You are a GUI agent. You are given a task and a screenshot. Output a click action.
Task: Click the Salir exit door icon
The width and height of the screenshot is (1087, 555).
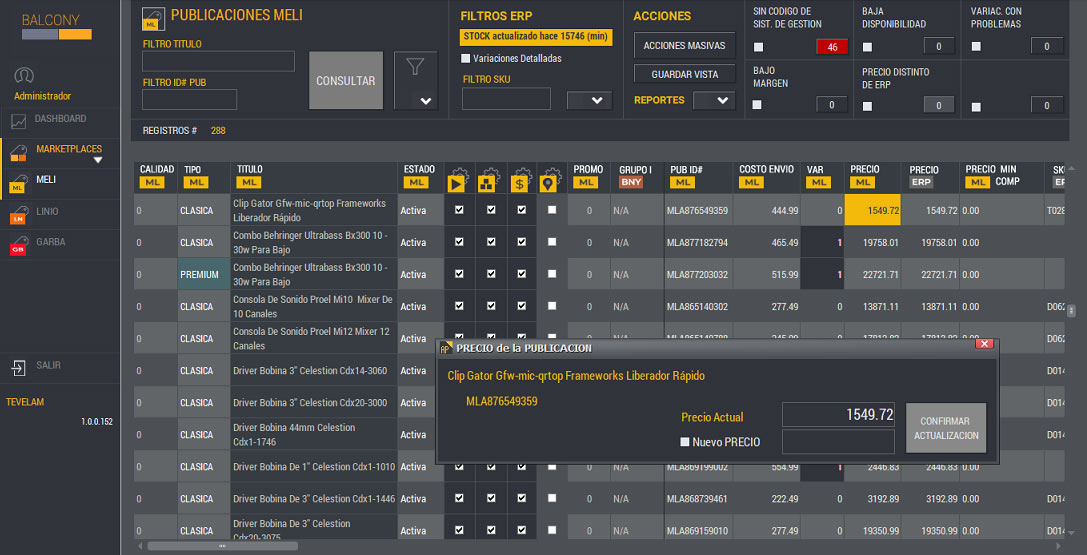click(19, 367)
